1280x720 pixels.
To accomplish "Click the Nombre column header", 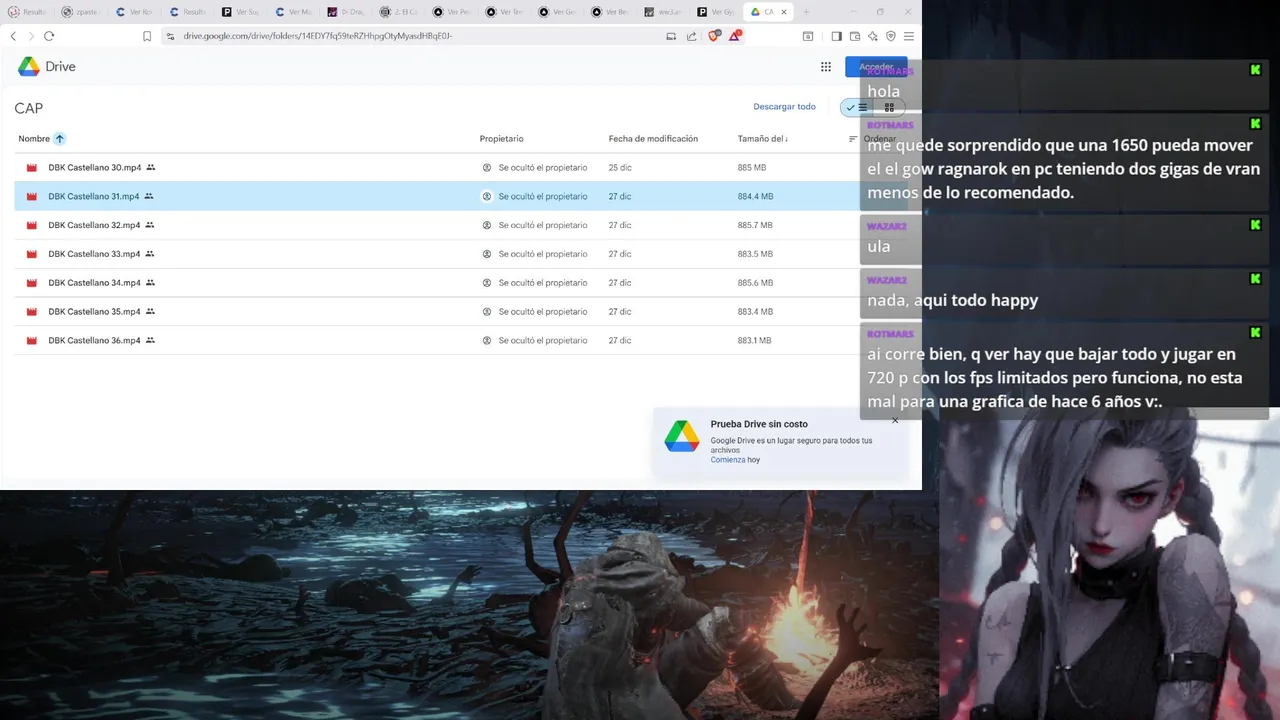I will [34, 139].
